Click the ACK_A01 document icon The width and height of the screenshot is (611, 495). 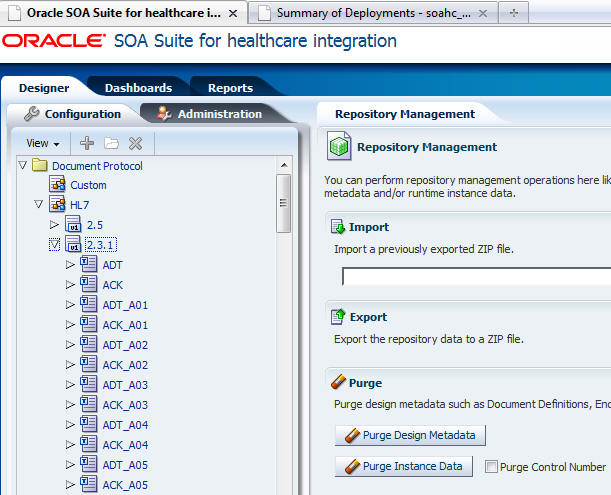pos(89,324)
